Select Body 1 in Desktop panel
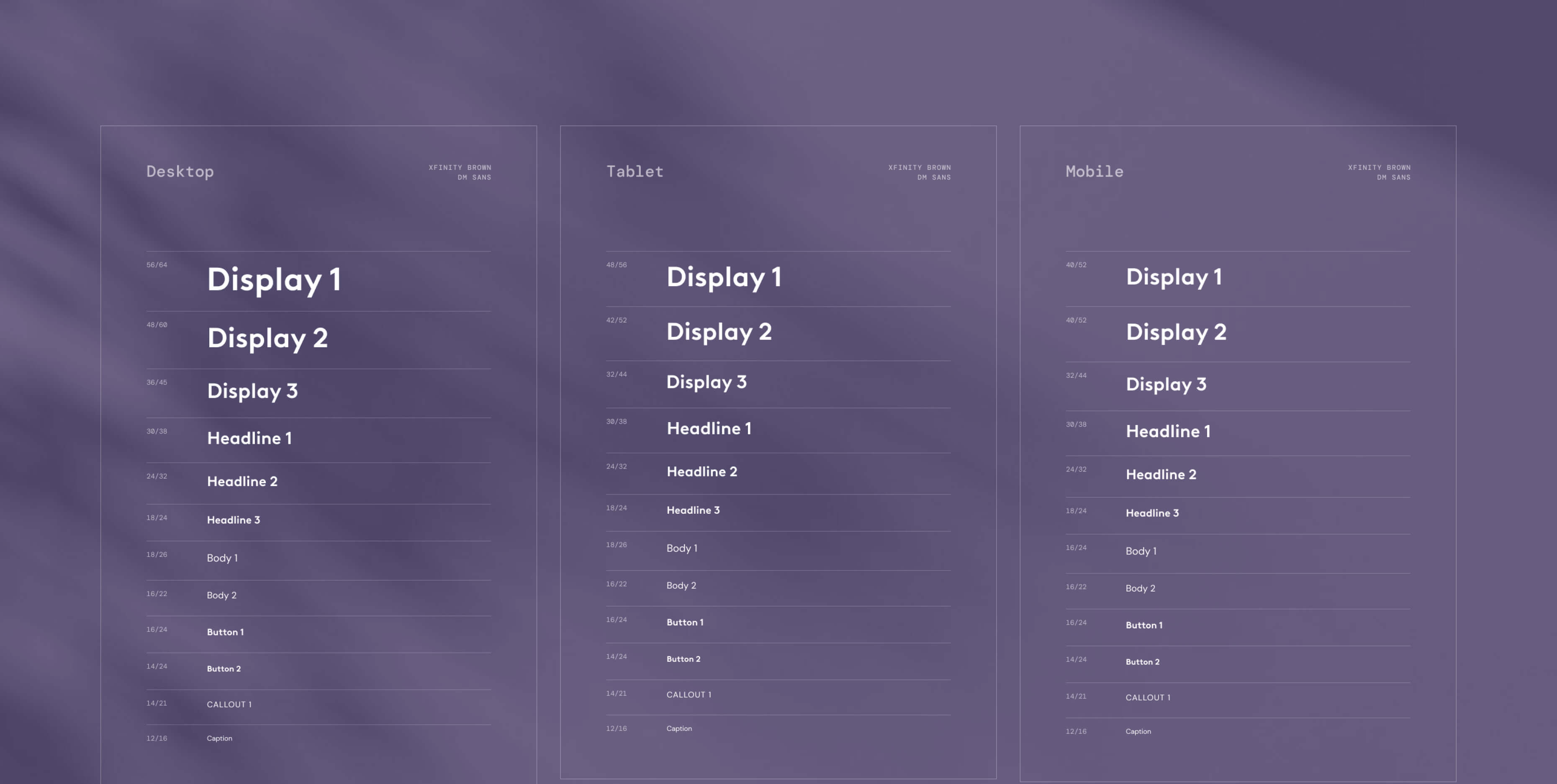 coord(222,558)
